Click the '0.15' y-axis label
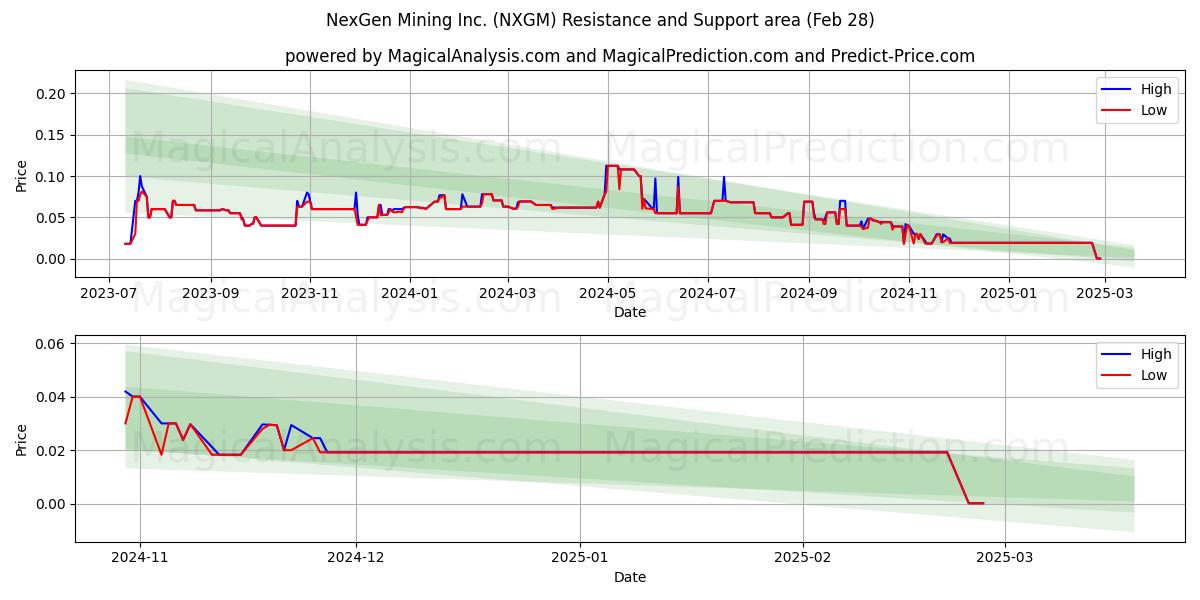 pos(52,135)
